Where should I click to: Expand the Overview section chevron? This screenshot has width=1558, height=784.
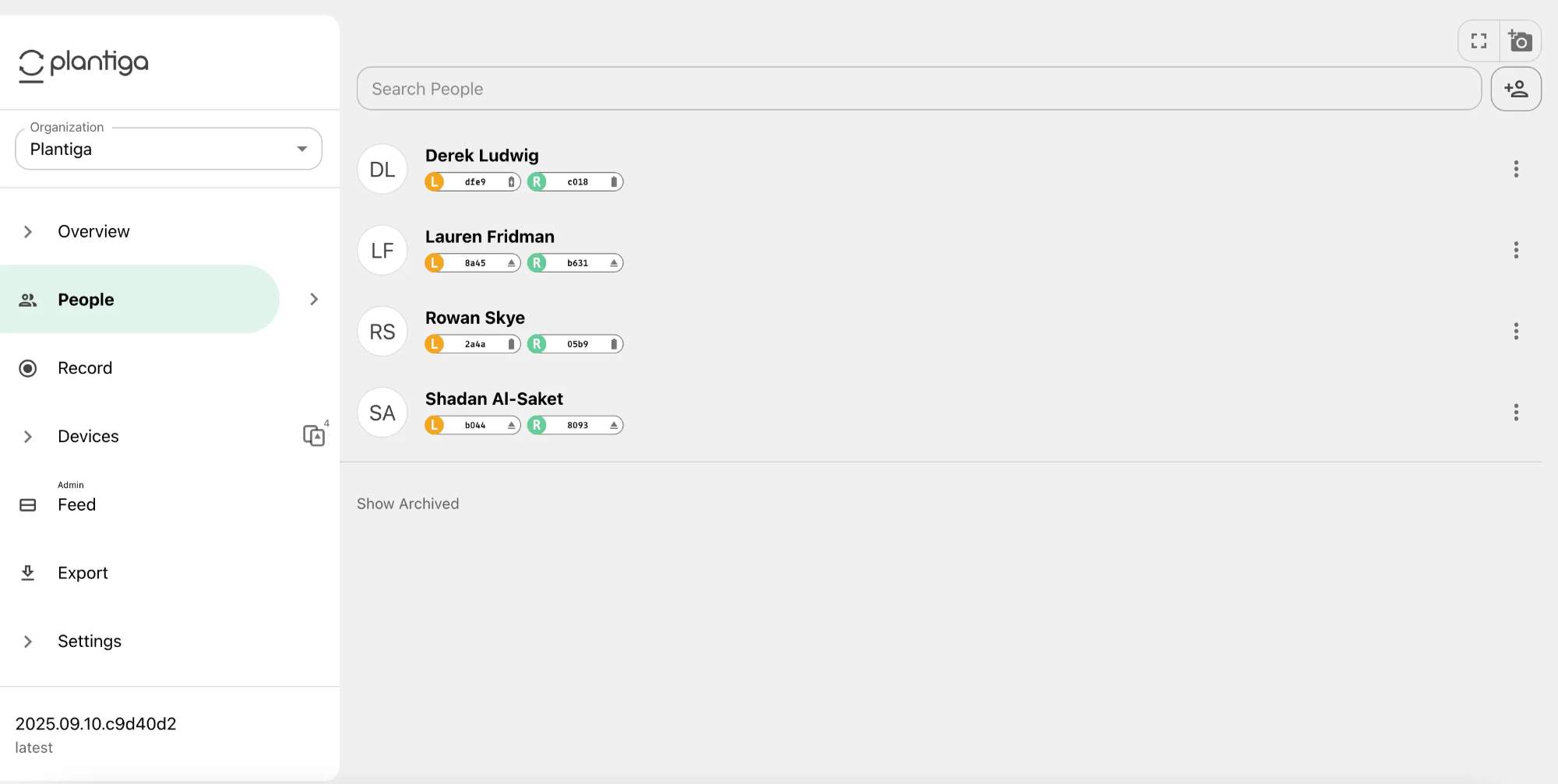[28, 231]
